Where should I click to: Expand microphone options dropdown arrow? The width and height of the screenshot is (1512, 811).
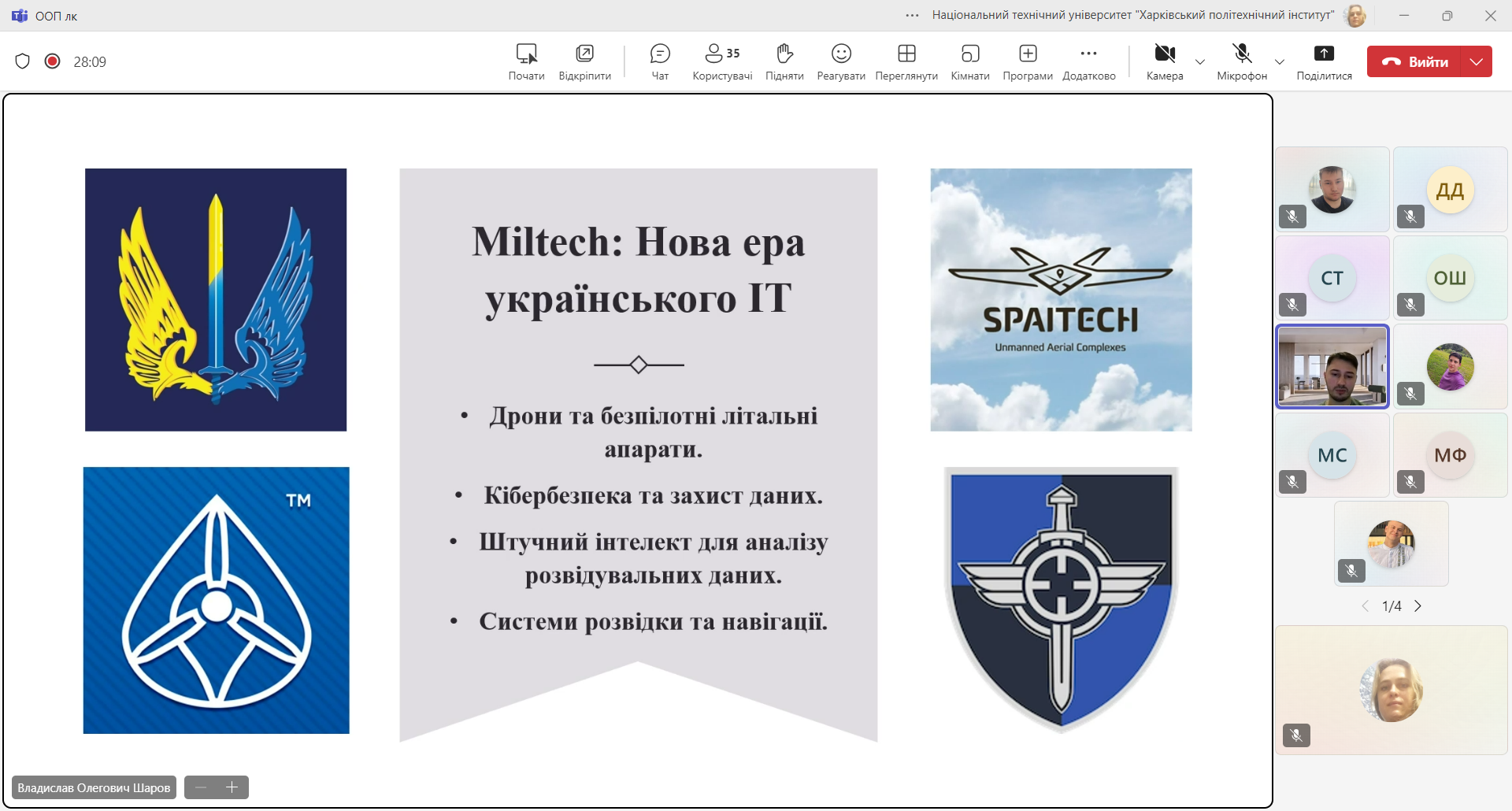point(1280,62)
